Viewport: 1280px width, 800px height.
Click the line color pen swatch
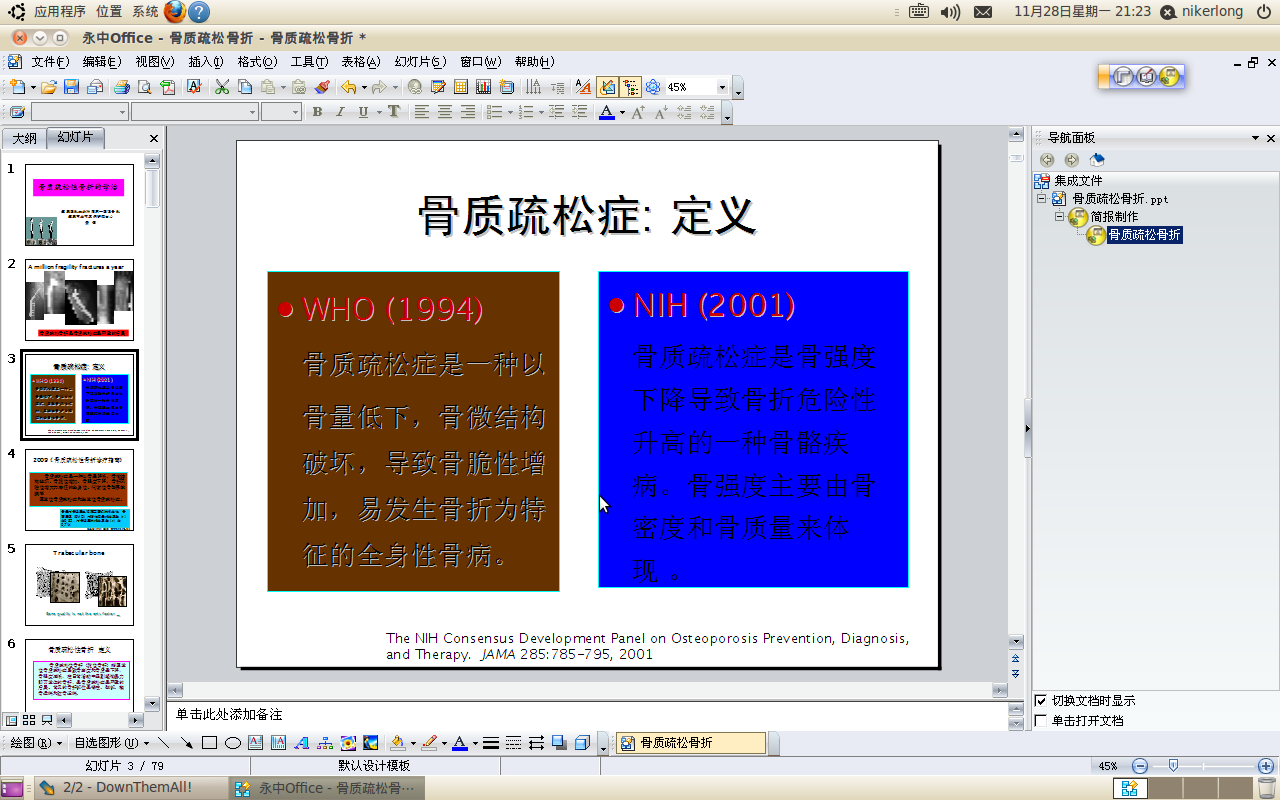(x=429, y=743)
